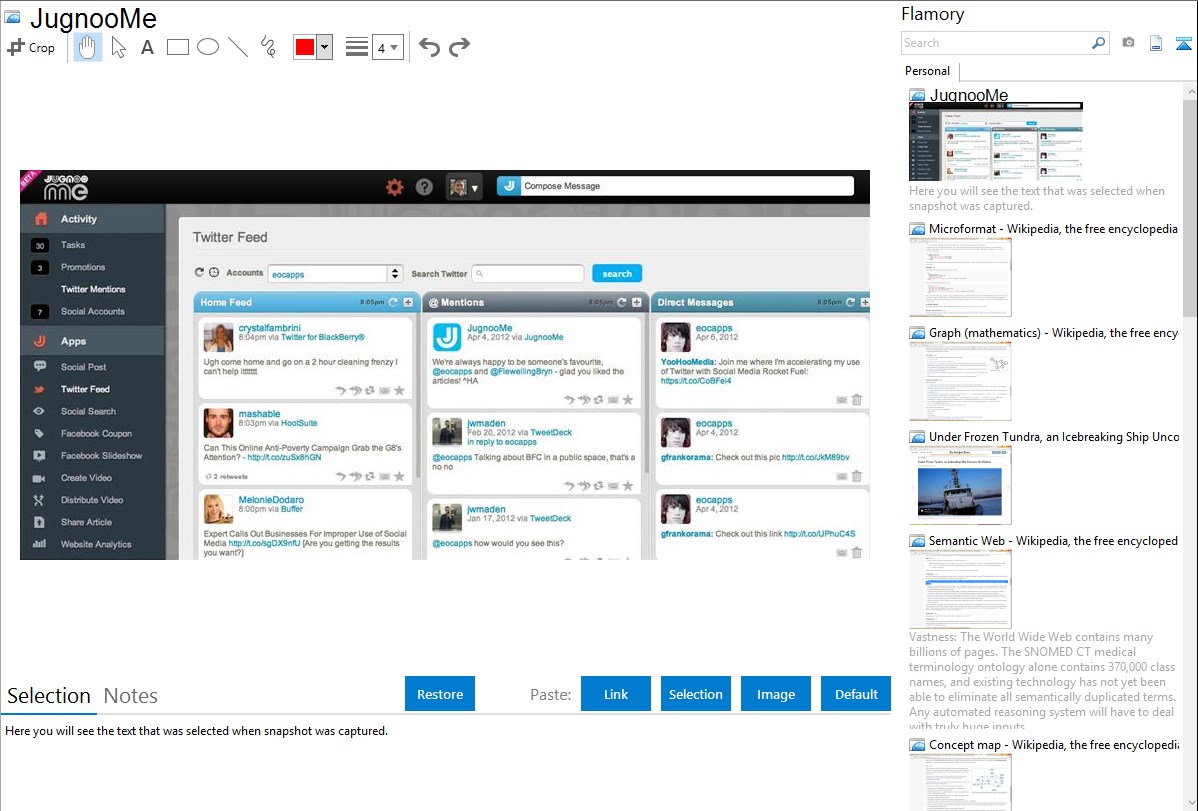Click the search magnifier icon
The height and width of the screenshot is (811, 1198).
pos(1099,43)
